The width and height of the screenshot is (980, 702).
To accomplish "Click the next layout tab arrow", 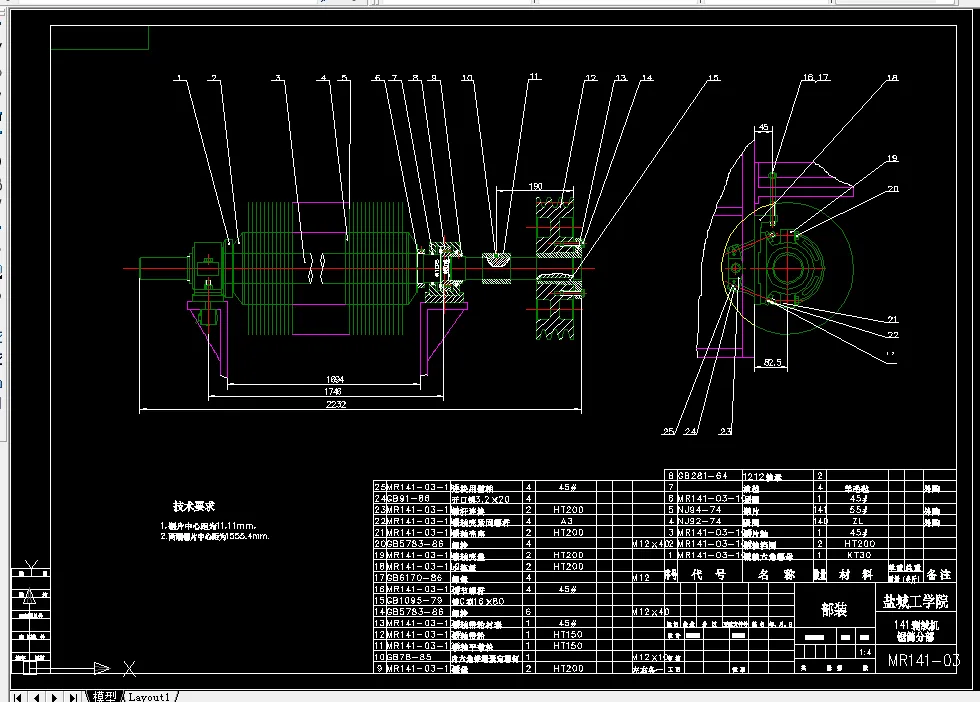I will (55, 697).
